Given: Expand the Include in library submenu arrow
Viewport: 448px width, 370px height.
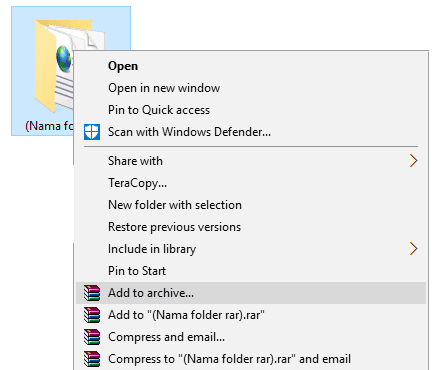Looking at the screenshot, I should point(414,249).
